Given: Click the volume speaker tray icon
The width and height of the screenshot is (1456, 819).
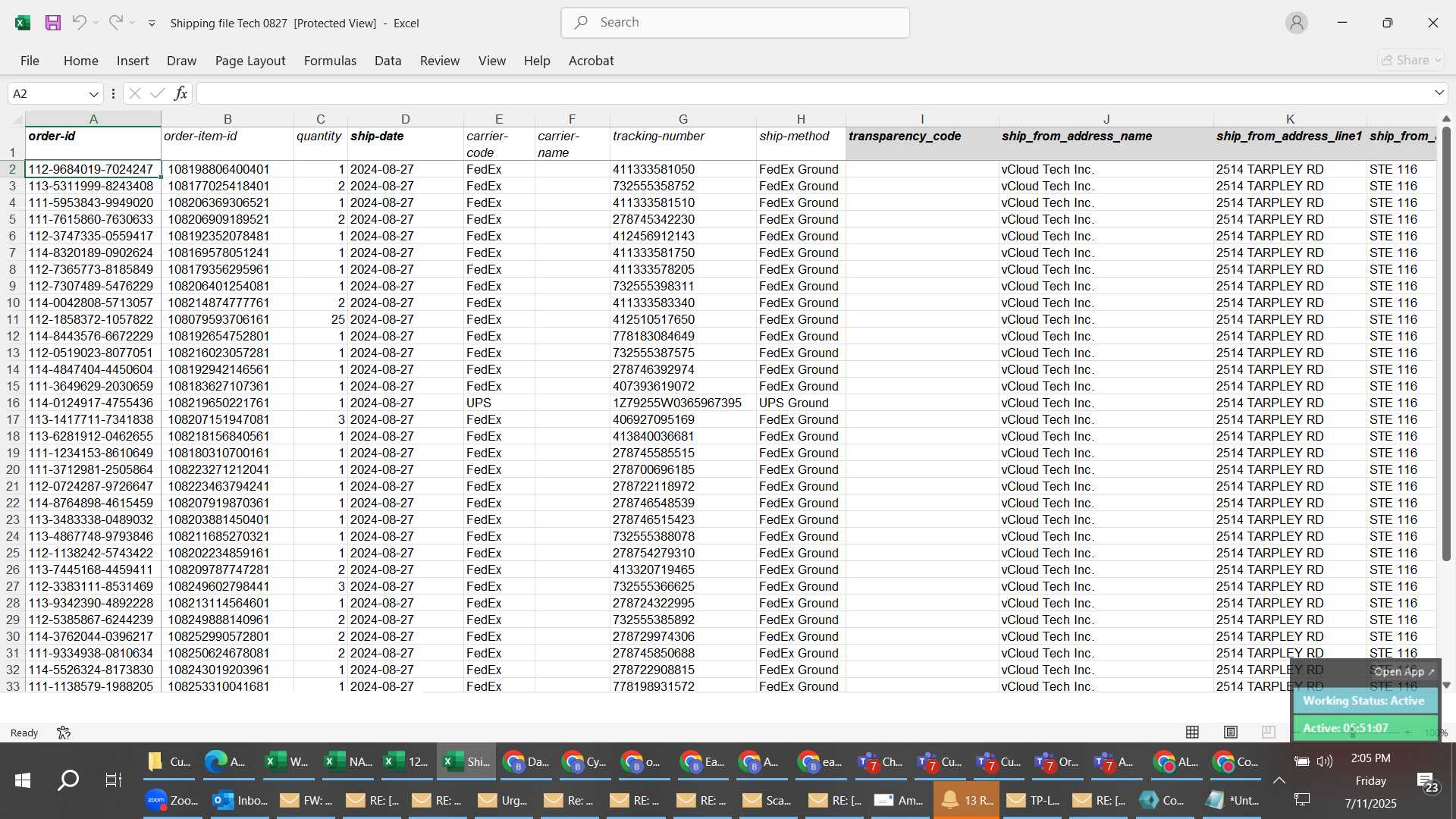Looking at the screenshot, I should pyautogui.click(x=1325, y=761).
